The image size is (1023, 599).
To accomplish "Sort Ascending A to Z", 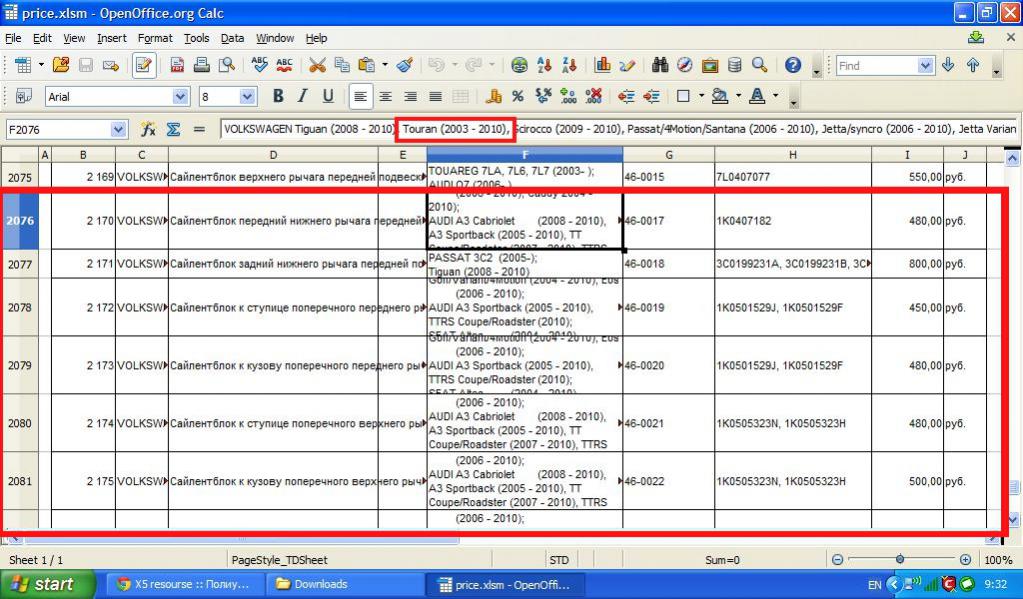I will [x=544, y=65].
